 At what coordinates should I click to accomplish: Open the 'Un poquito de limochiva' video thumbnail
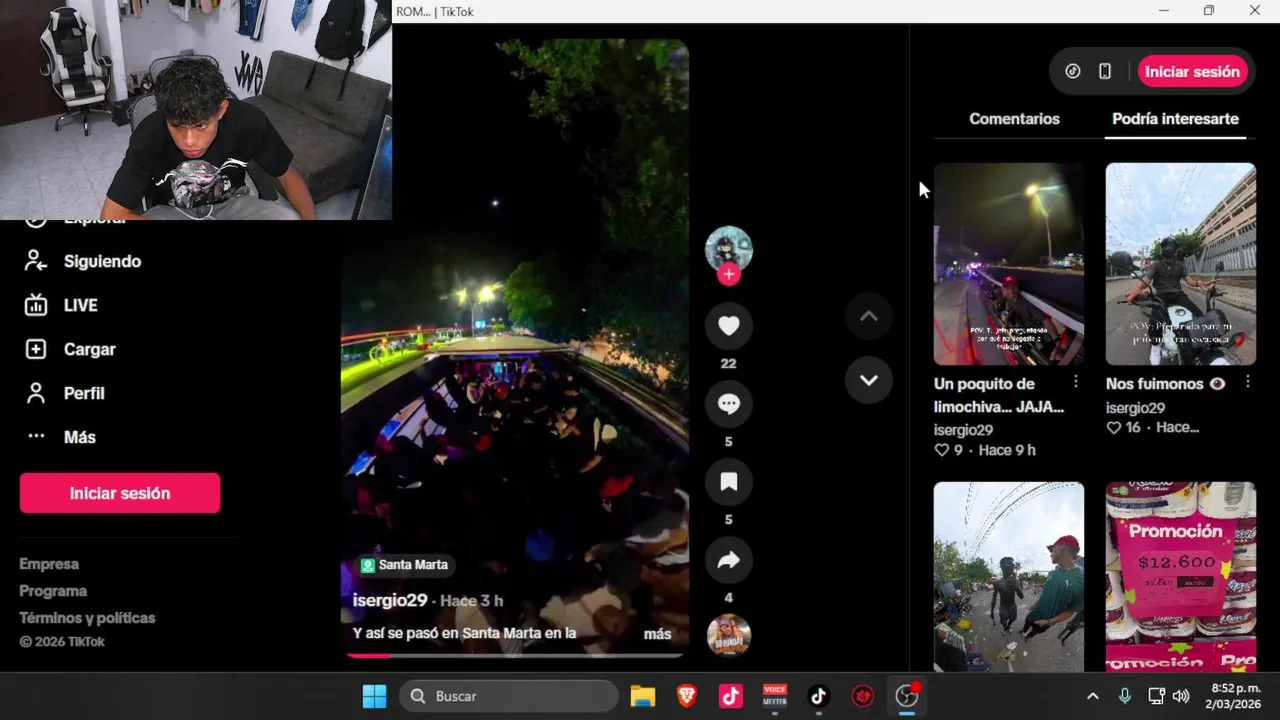[1009, 264]
